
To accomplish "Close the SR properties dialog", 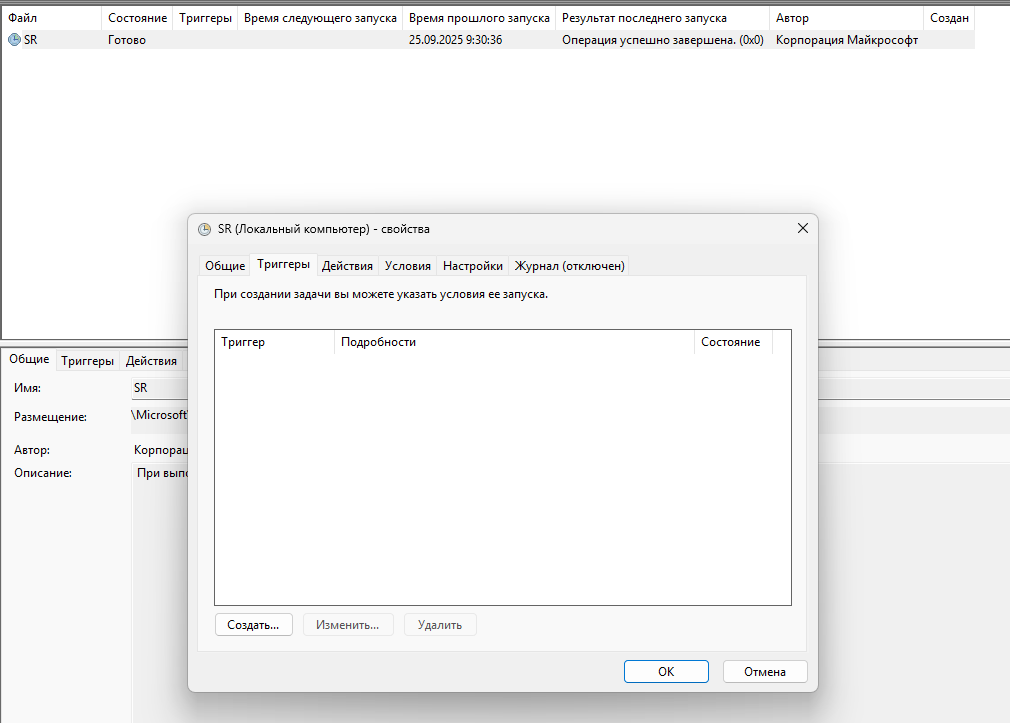I will (803, 228).
